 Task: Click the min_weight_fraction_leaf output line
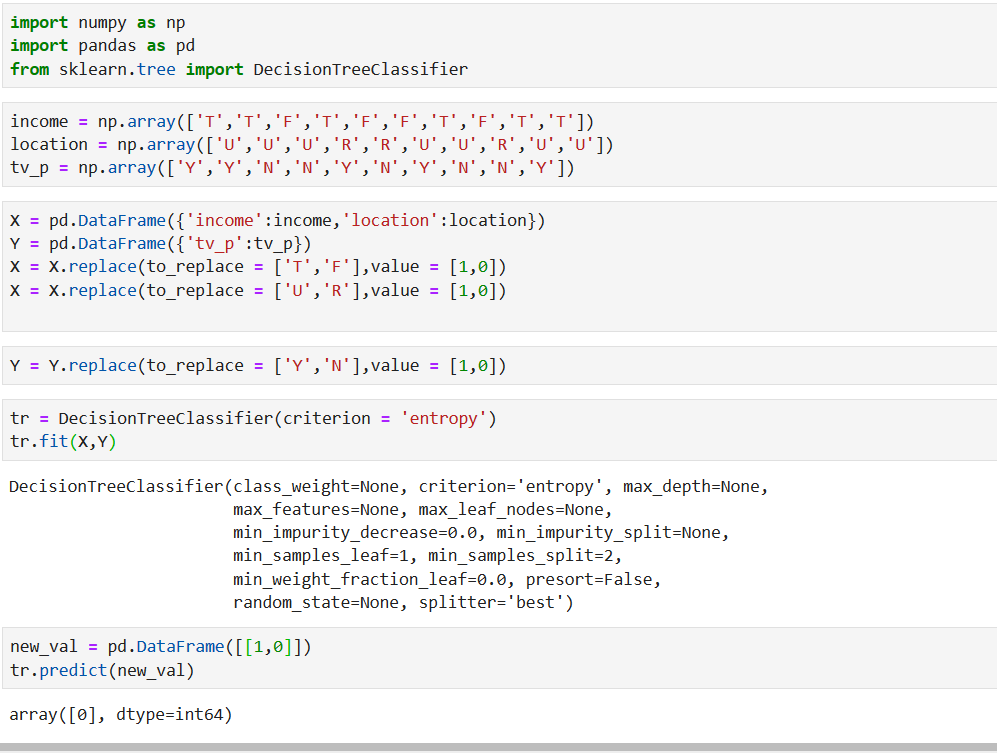coord(447,579)
